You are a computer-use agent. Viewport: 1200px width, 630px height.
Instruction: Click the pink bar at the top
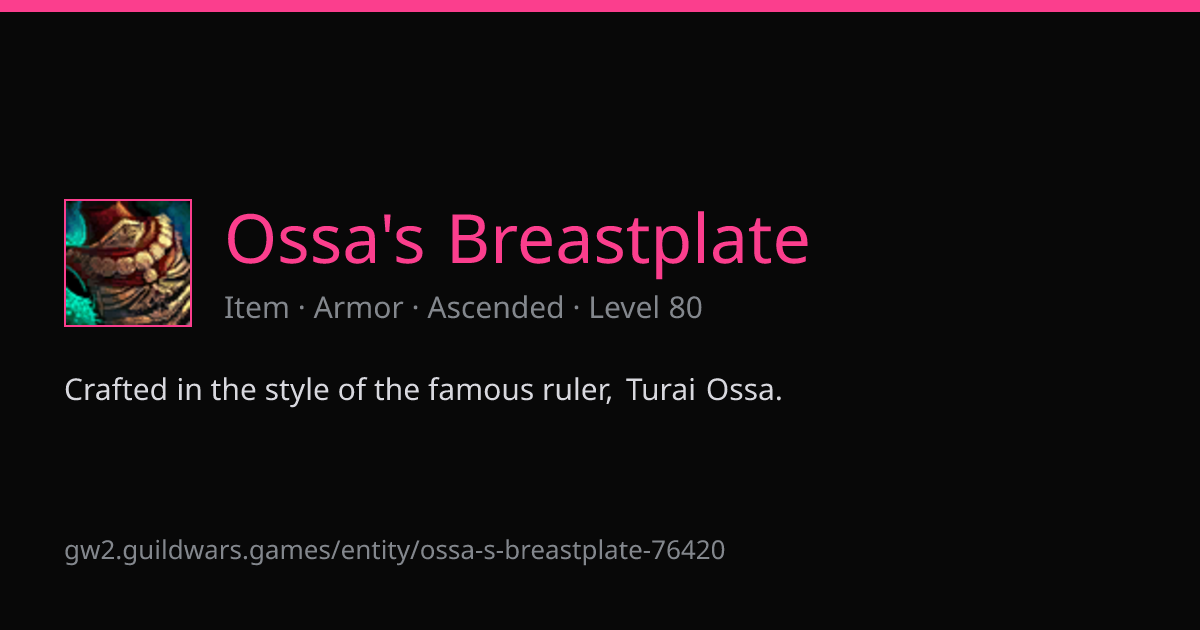600,6
